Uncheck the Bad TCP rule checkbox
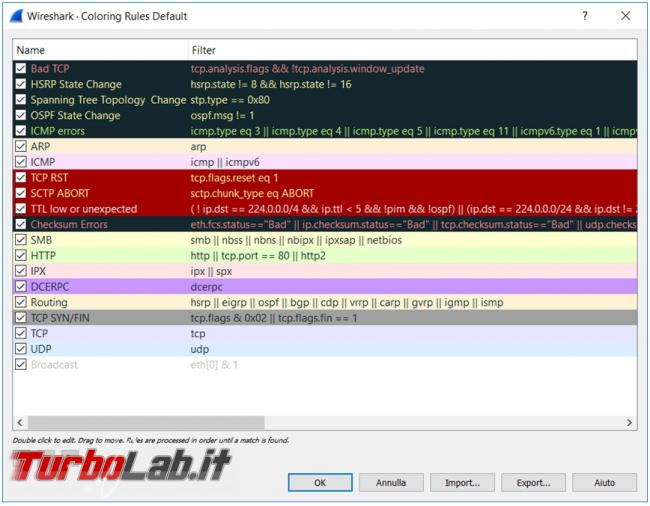The width and height of the screenshot is (650, 506). click(x=21, y=68)
